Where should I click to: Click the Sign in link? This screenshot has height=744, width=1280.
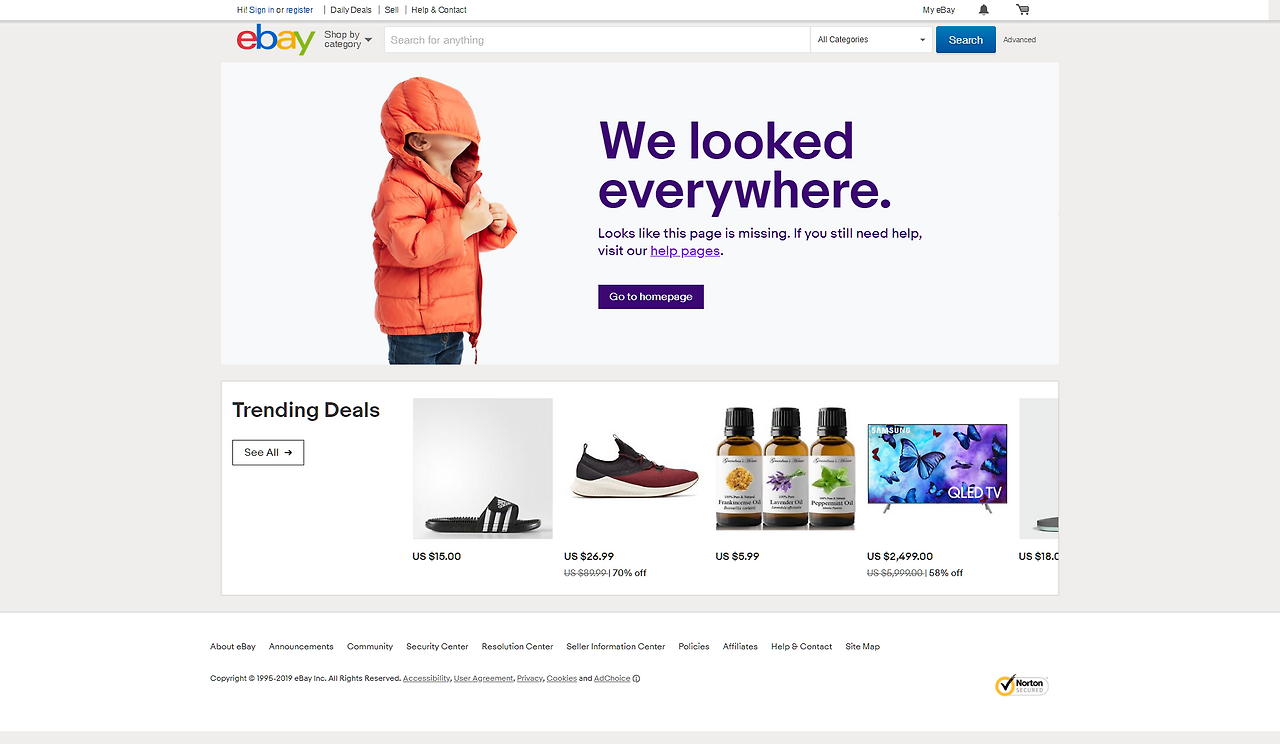[x=261, y=10]
